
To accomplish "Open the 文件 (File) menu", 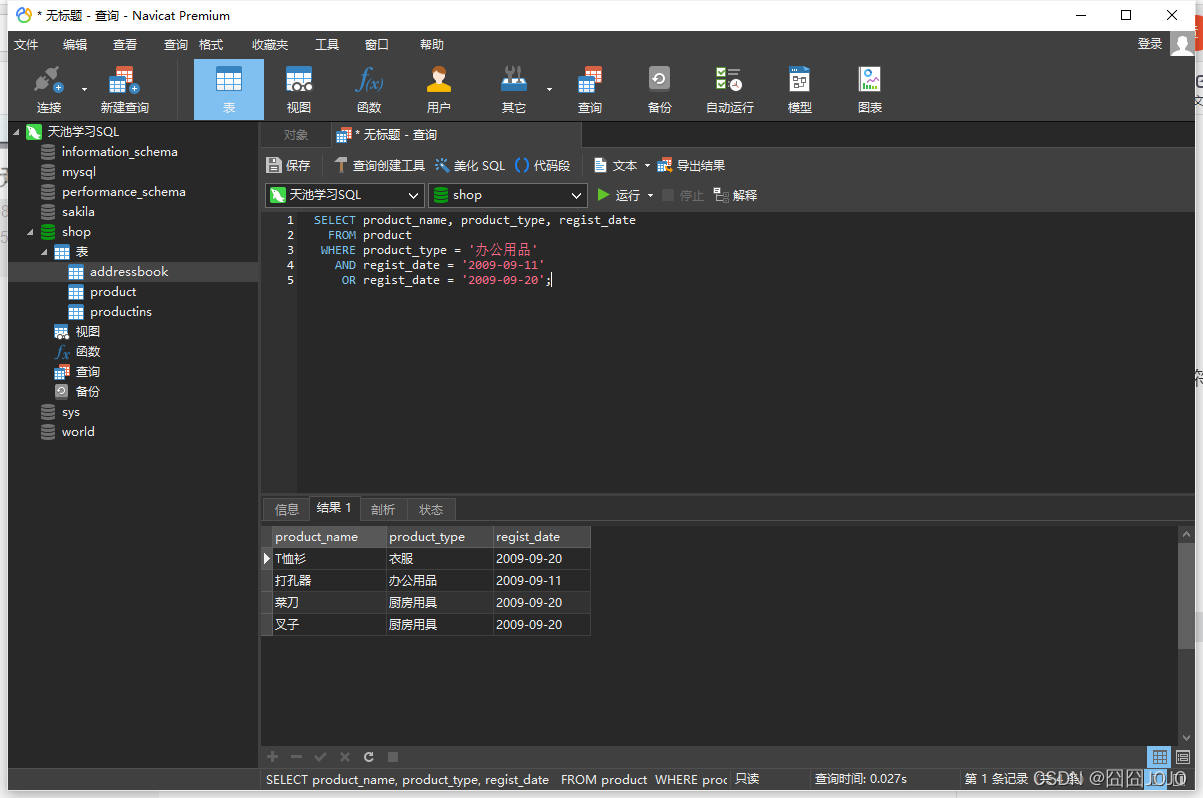I will click(26, 44).
